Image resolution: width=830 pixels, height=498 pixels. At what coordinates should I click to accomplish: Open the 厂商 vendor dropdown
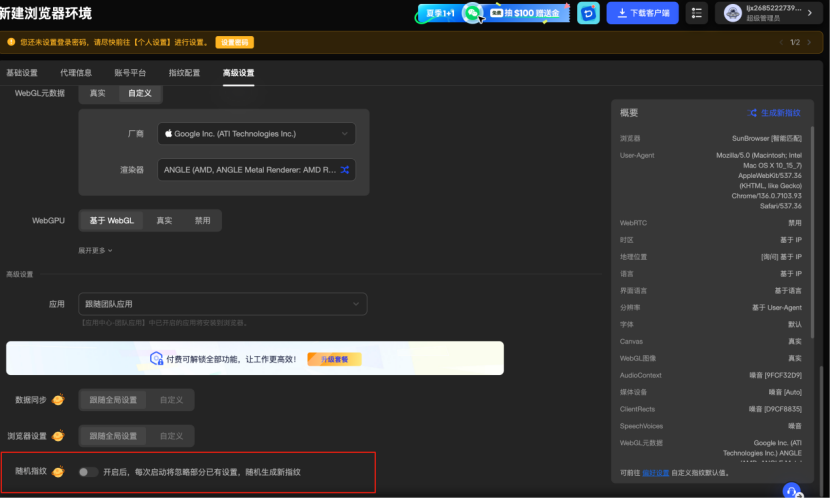256,133
